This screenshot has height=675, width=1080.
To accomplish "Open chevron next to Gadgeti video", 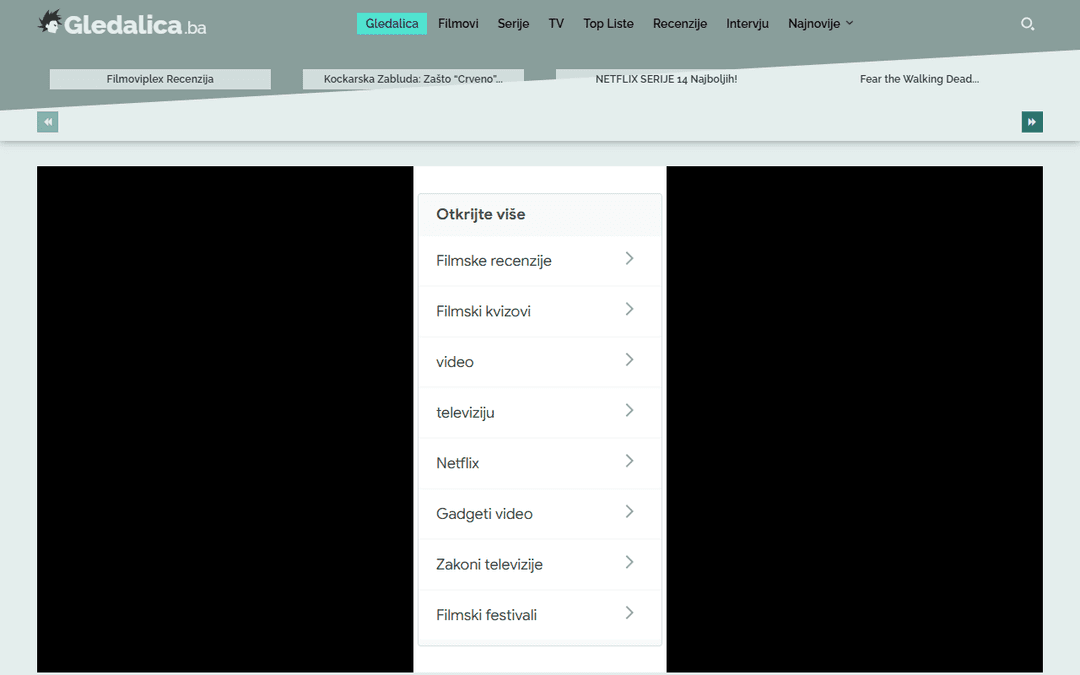I will (629, 512).
